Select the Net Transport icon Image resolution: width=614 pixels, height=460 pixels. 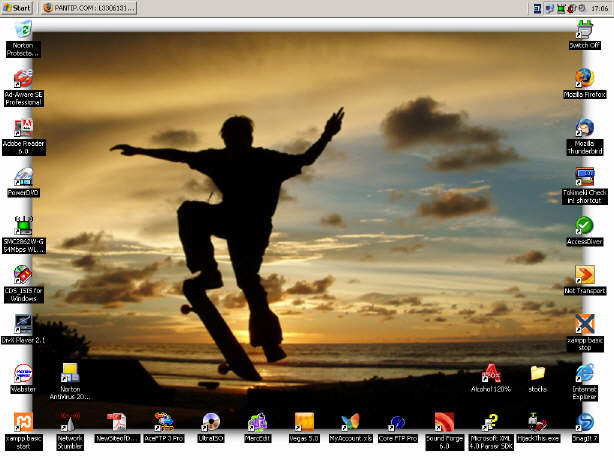click(585, 280)
